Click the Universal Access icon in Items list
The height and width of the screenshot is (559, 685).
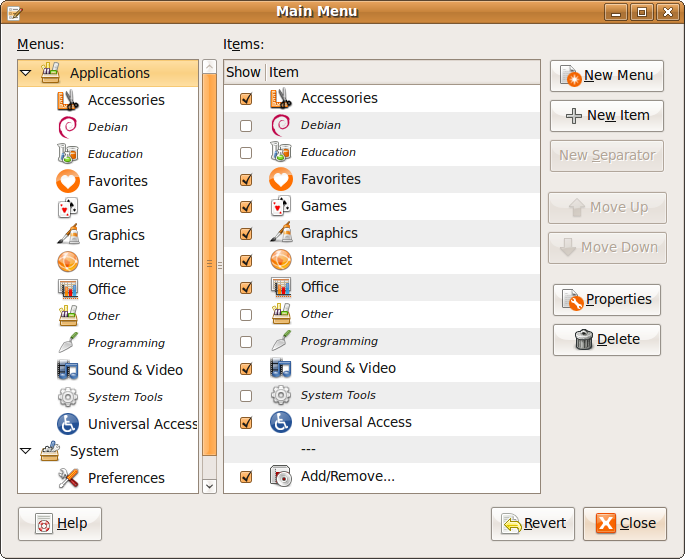pyautogui.click(x=281, y=422)
